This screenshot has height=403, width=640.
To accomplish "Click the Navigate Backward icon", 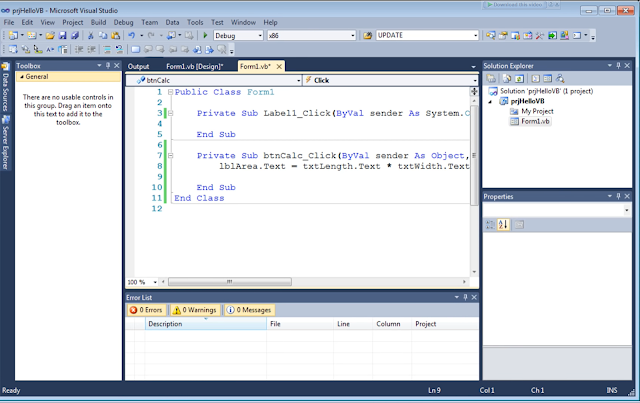I will click(x=171, y=36).
